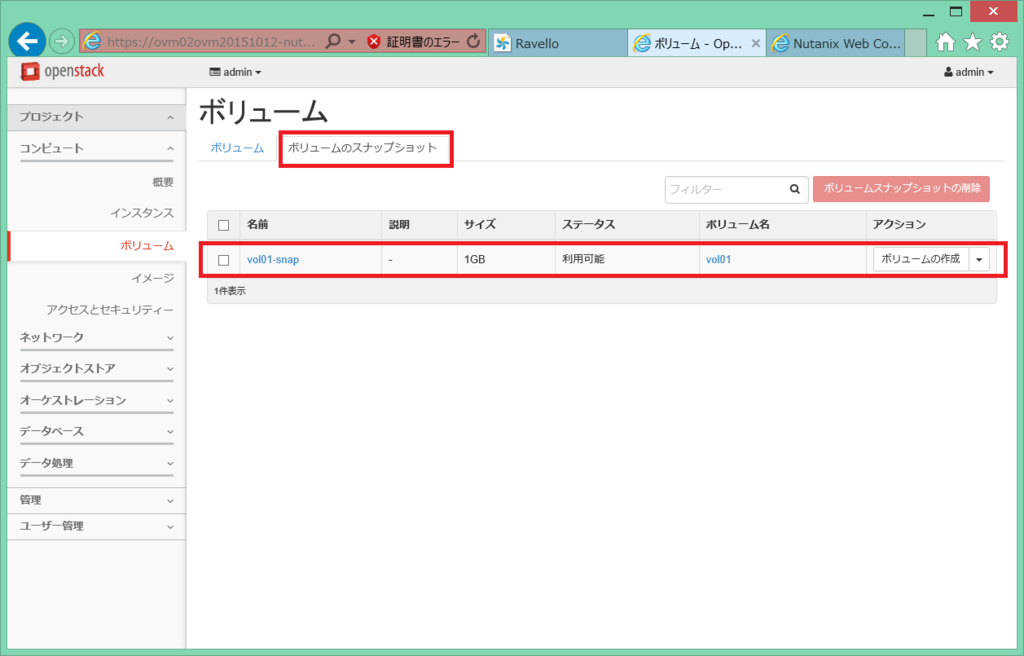The width and height of the screenshot is (1024, 656).
Task: Click the ボリュームスナップショットの削除 button
Action: pos(900,189)
